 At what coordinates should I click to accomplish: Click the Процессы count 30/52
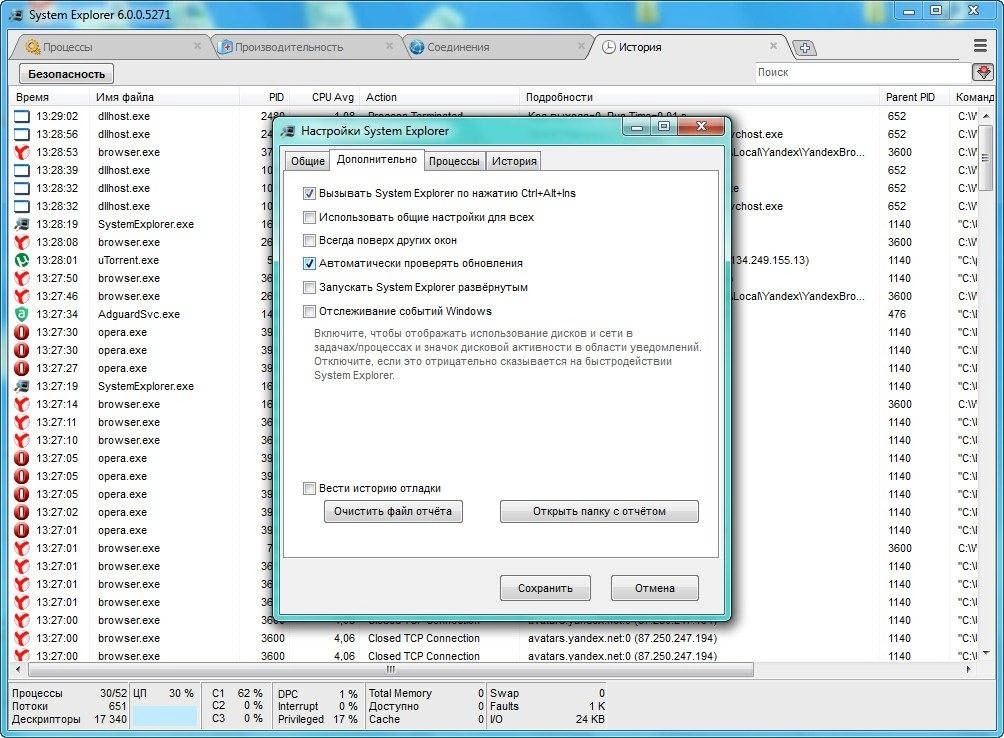click(x=113, y=693)
